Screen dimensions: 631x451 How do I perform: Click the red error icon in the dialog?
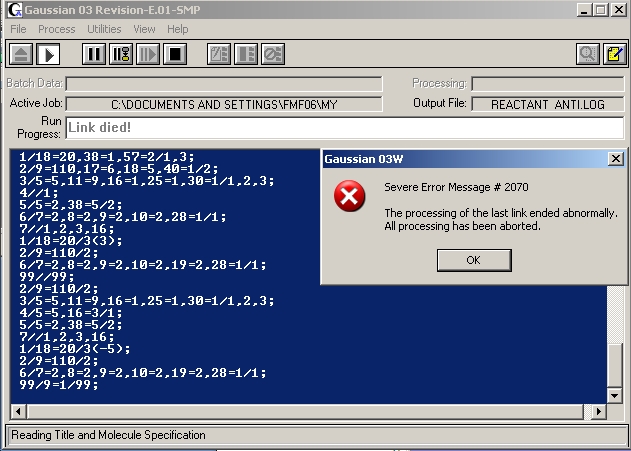pyautogui.click(x=349, y=196)
